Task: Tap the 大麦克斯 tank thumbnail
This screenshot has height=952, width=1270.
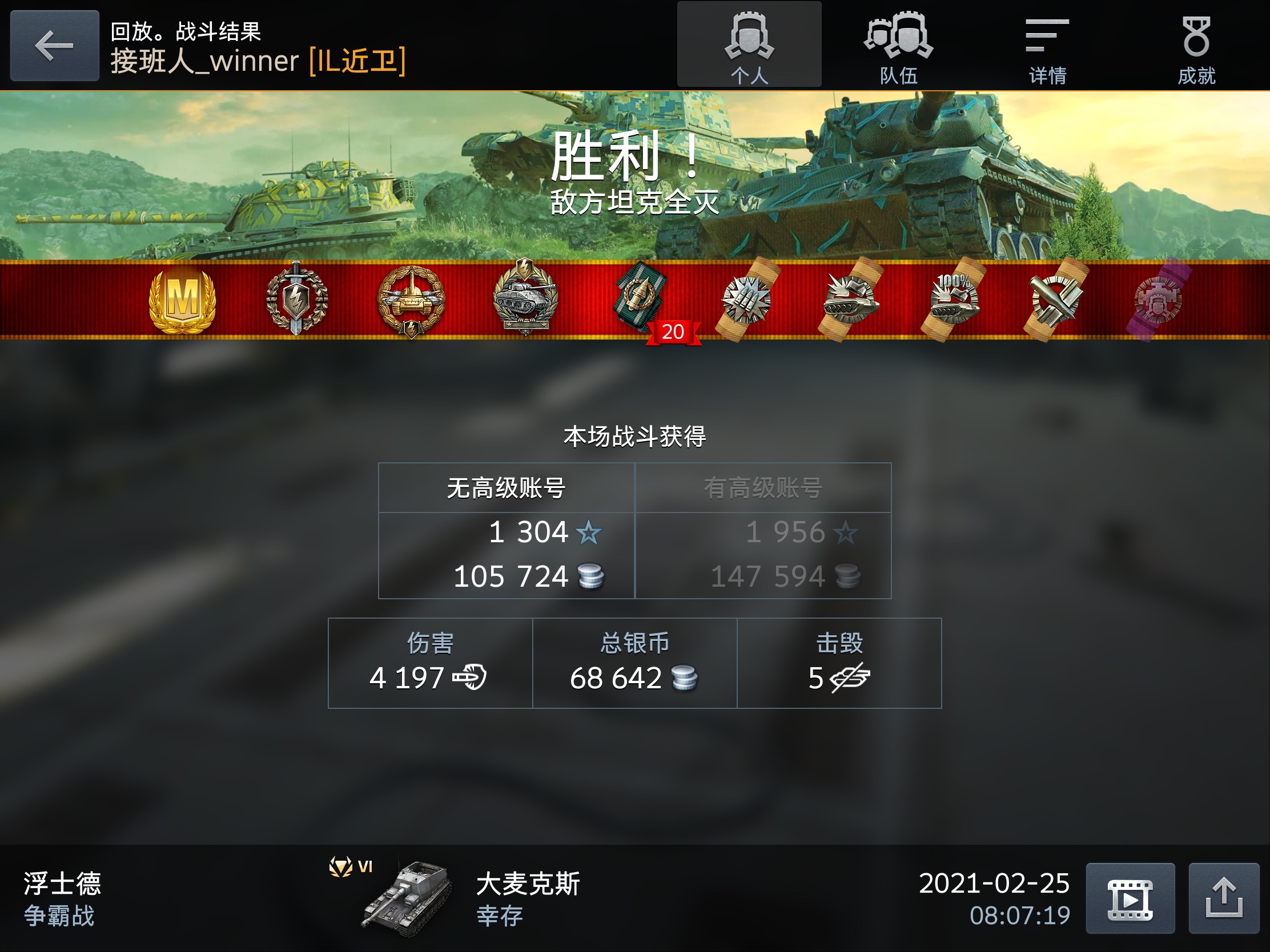Action: (x=407, y=898)
